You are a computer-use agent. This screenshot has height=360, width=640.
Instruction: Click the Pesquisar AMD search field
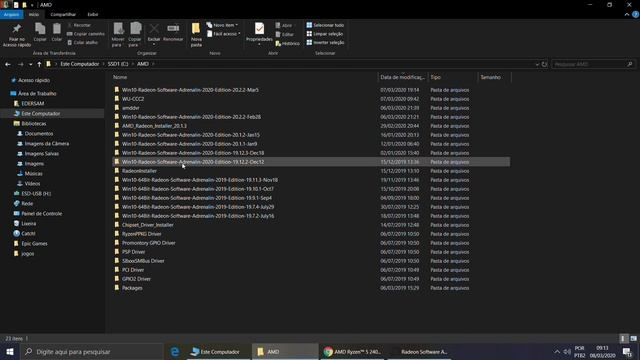coord(593,64)
